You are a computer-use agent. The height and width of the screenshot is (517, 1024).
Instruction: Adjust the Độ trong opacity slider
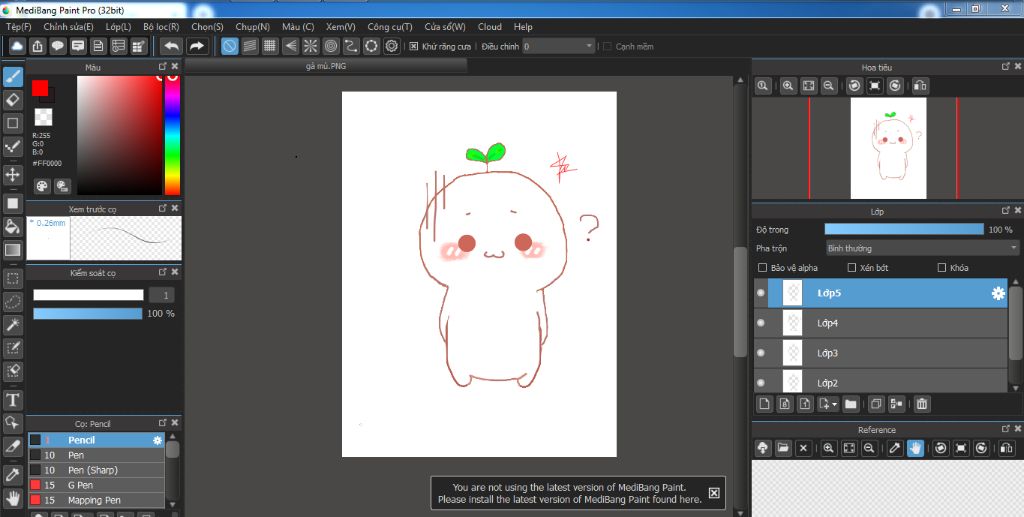(x=904, y=229)
